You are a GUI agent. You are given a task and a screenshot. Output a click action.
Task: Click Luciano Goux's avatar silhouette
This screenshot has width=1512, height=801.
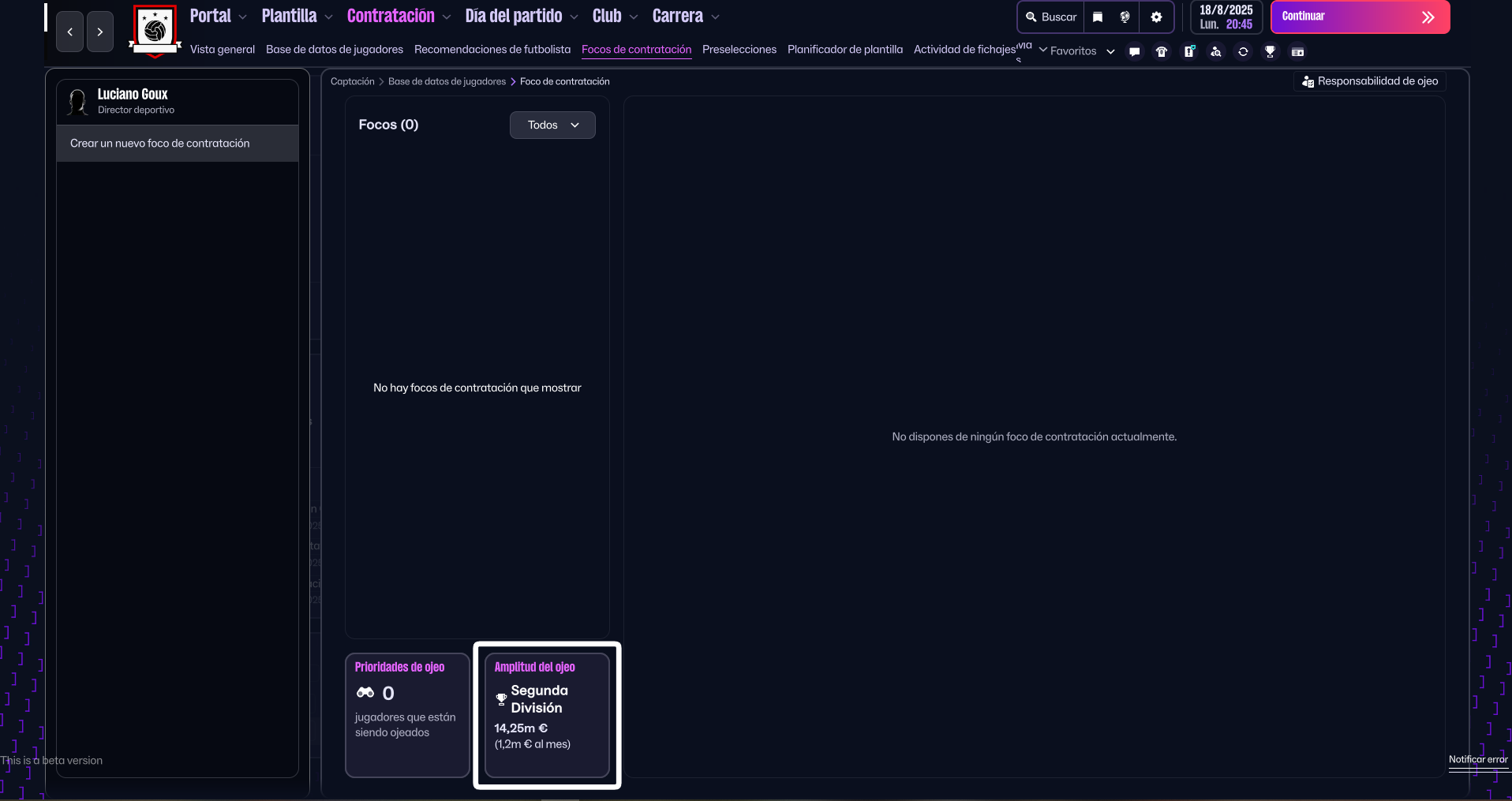[78, 102]
